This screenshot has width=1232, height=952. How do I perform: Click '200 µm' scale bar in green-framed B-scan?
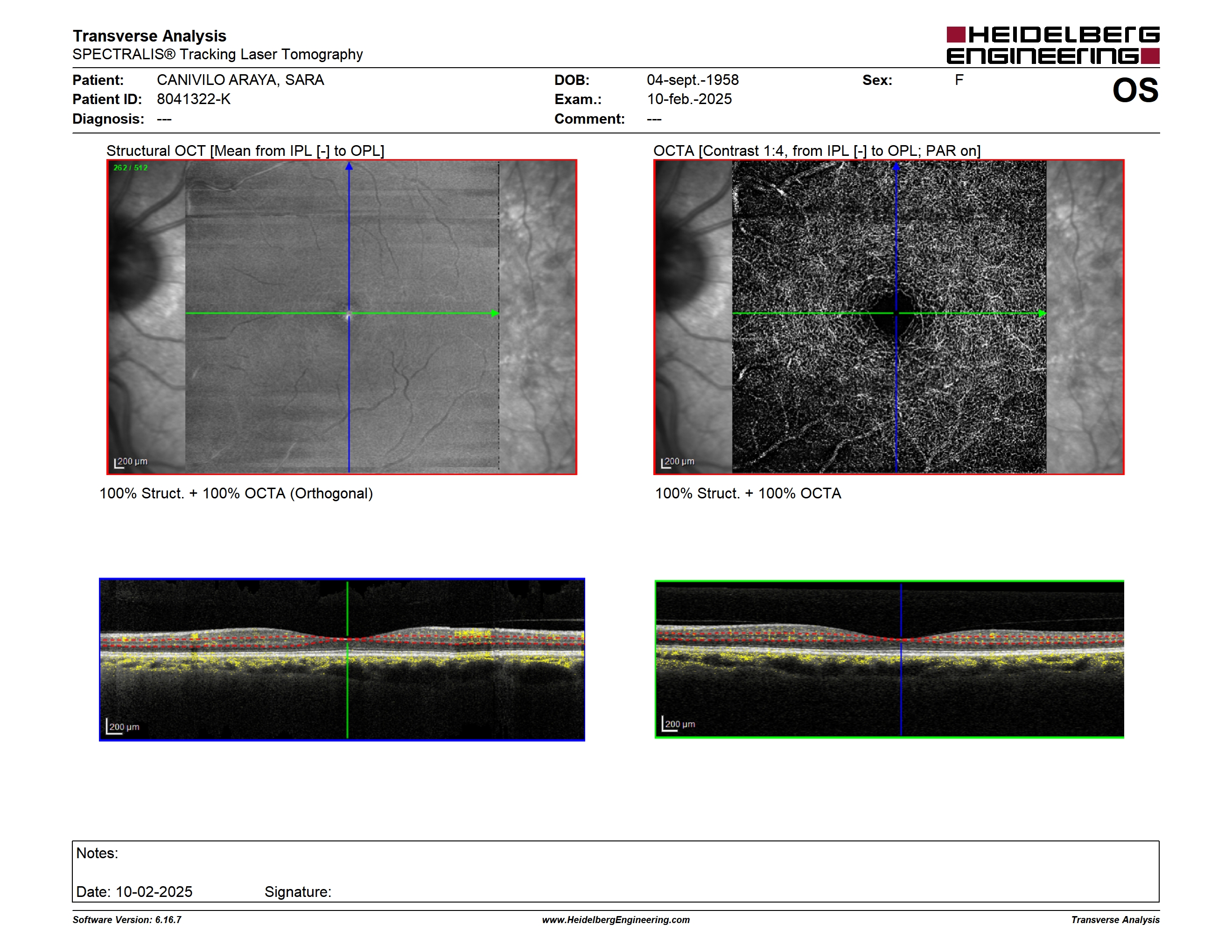point(678,724)
